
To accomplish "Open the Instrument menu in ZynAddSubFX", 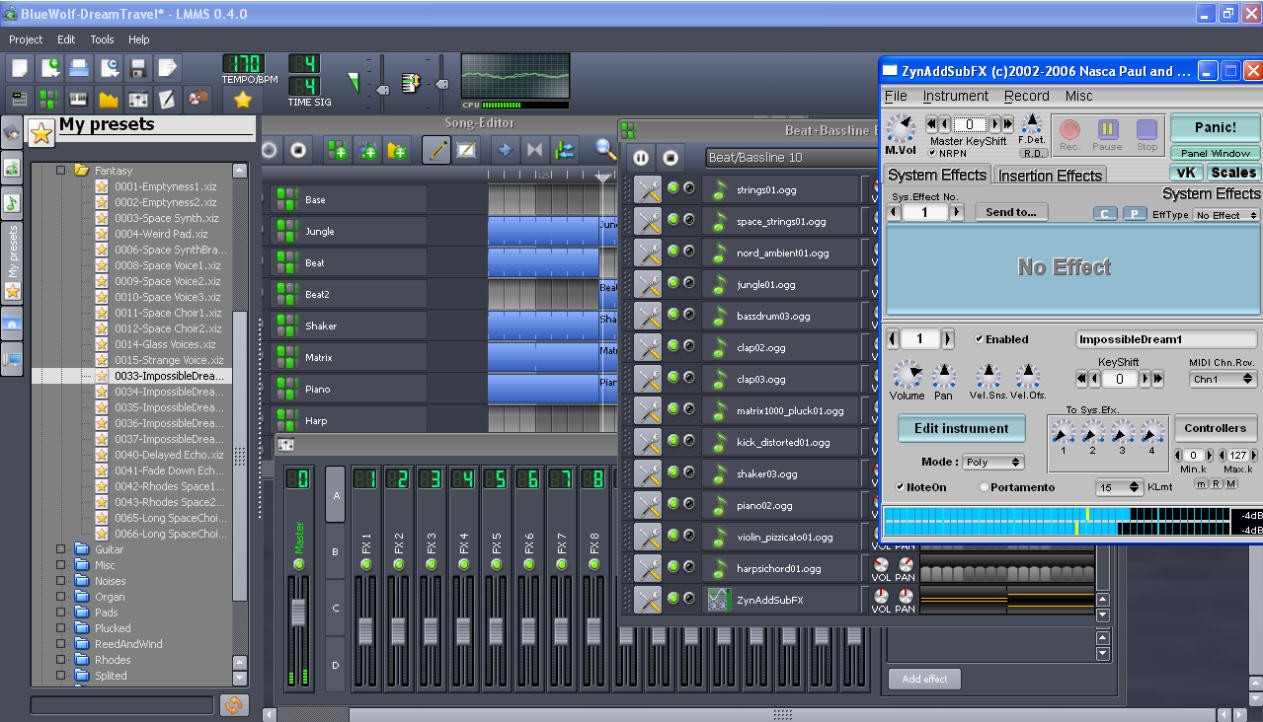I will tap(956, 95).
